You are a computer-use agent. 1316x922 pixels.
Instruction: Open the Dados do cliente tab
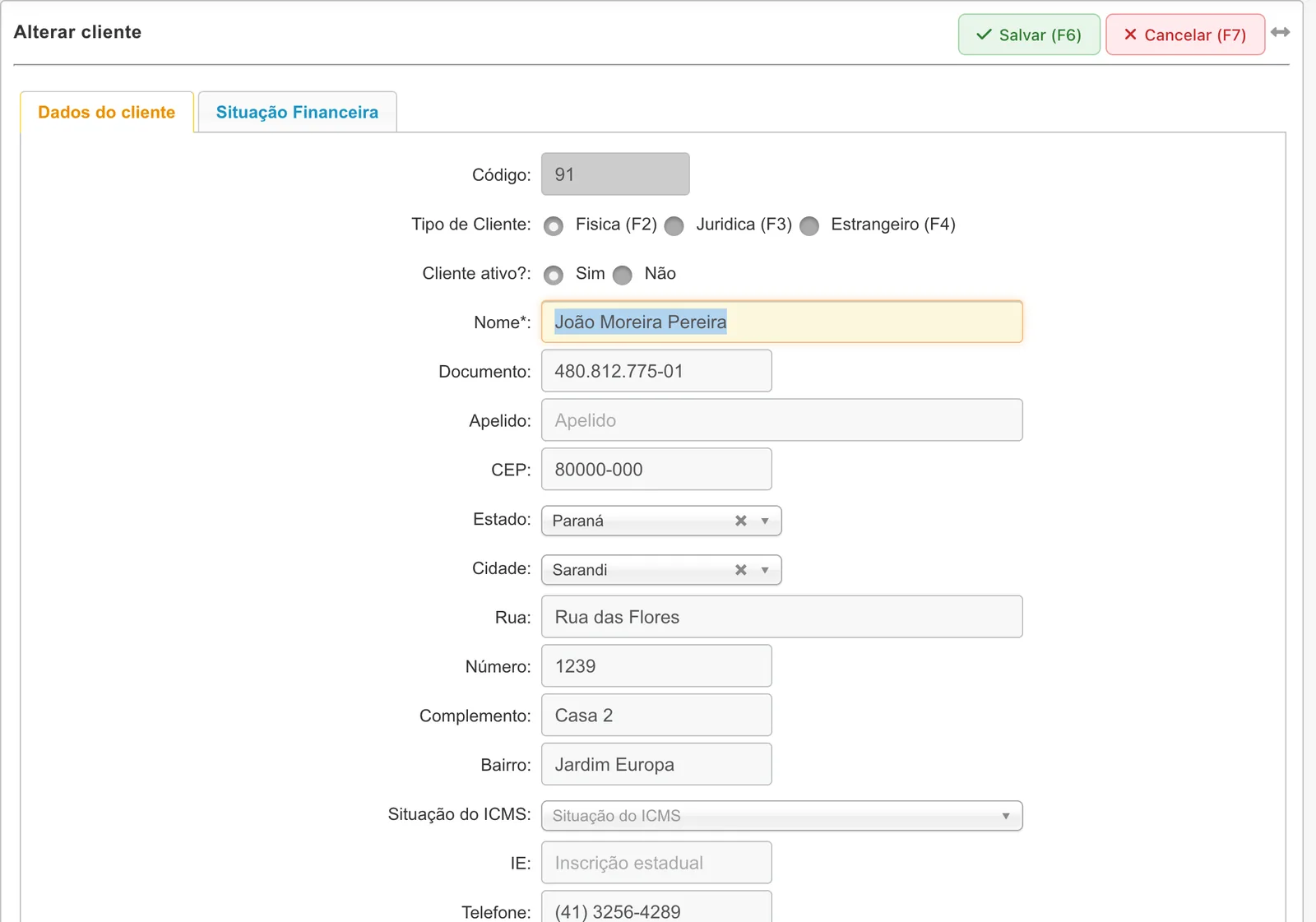pos(107,112)
